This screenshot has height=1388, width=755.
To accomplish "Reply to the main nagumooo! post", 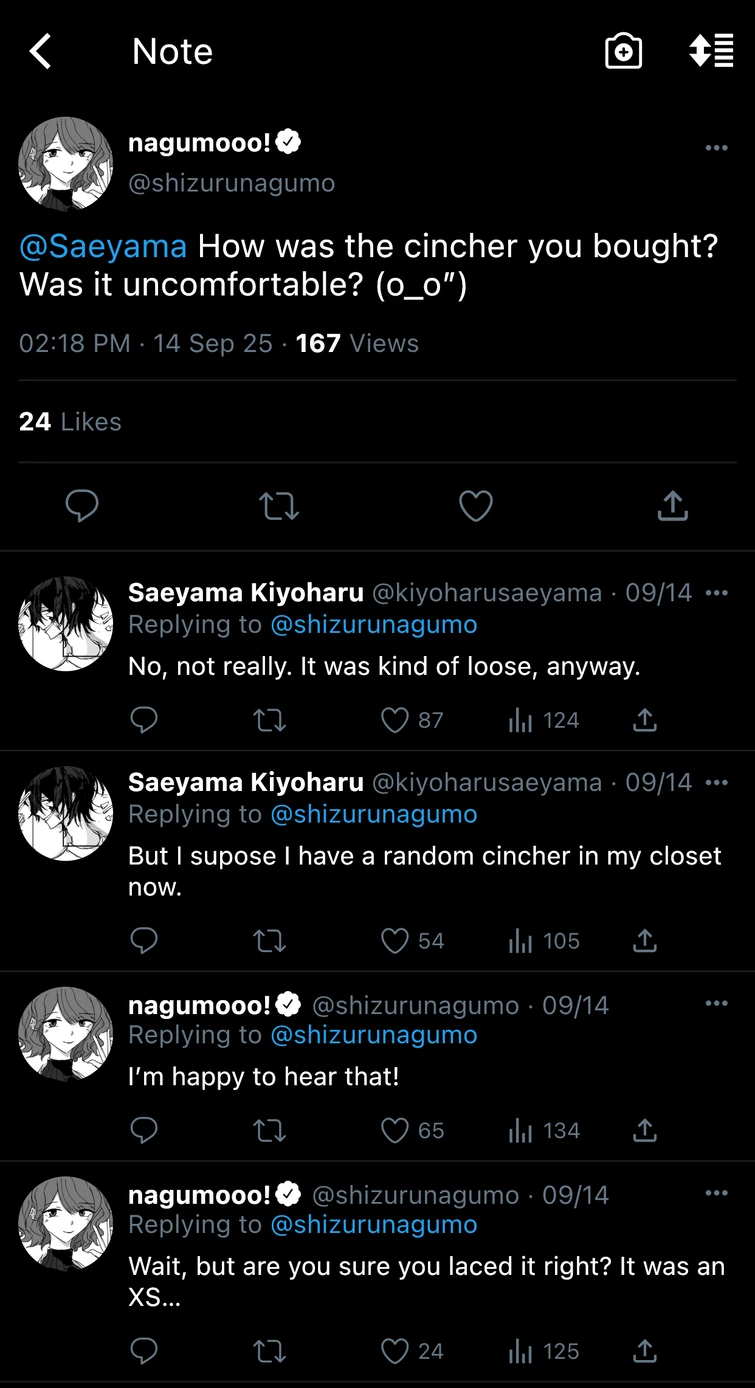I will tap(82, 506).
